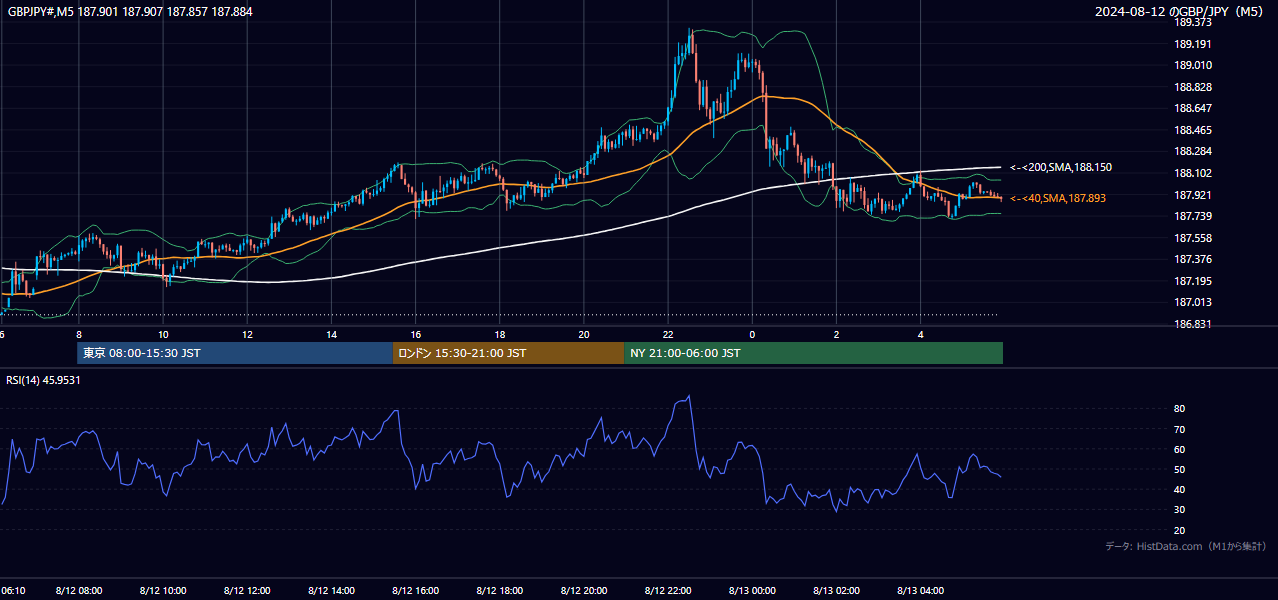Click the hour label 16 below the price chart
1278x600 pixels.
415,334
